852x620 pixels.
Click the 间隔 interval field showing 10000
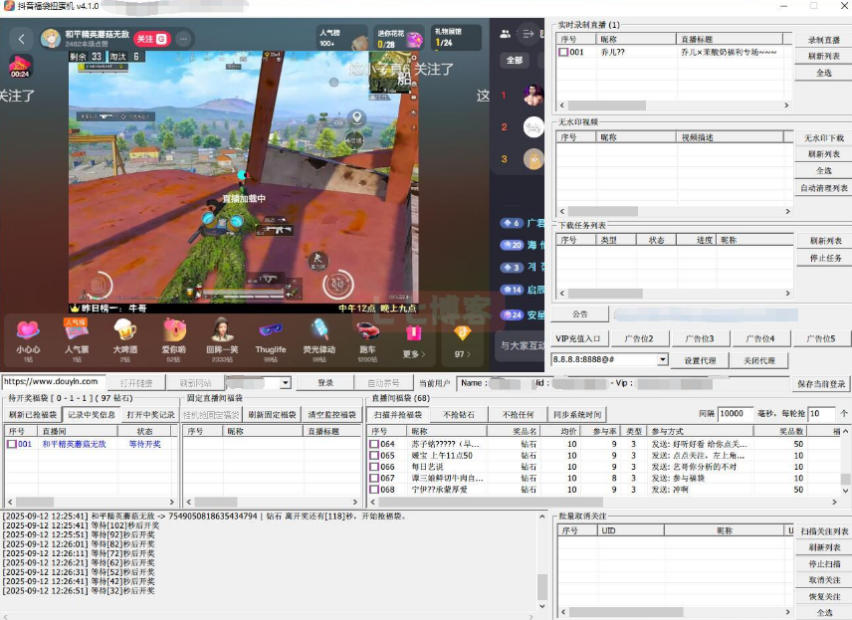point(737,413)
